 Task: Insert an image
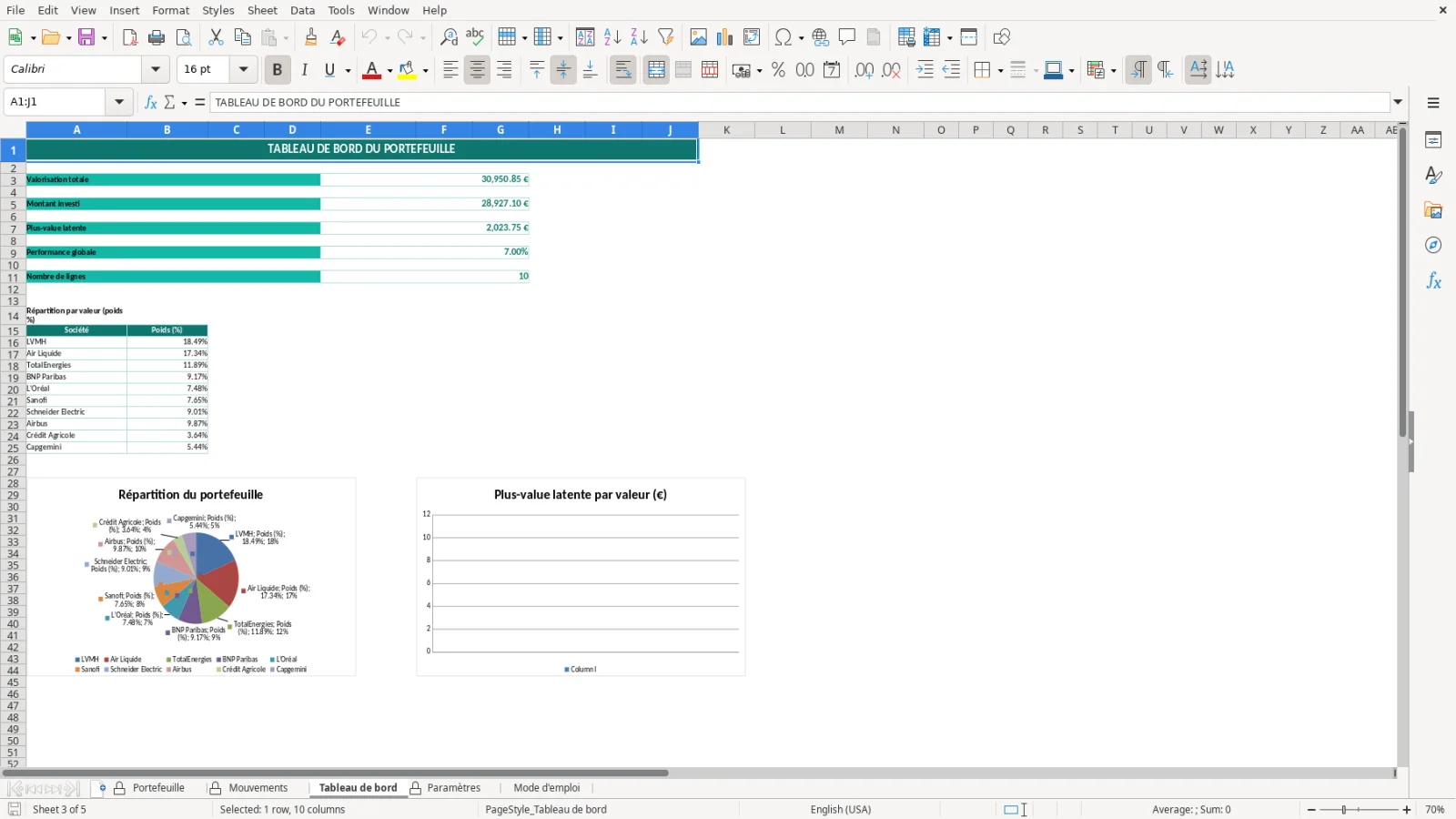(x=698, y=37)
